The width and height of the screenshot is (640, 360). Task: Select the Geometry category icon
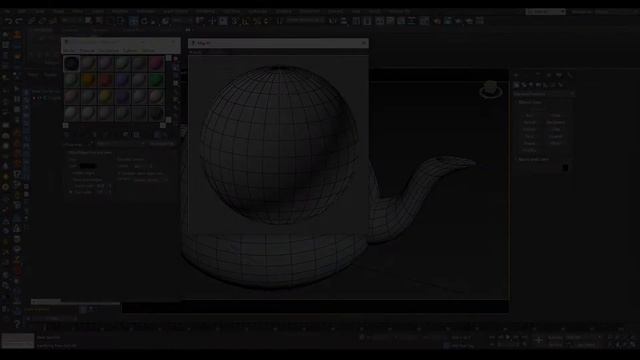point(517,85)
